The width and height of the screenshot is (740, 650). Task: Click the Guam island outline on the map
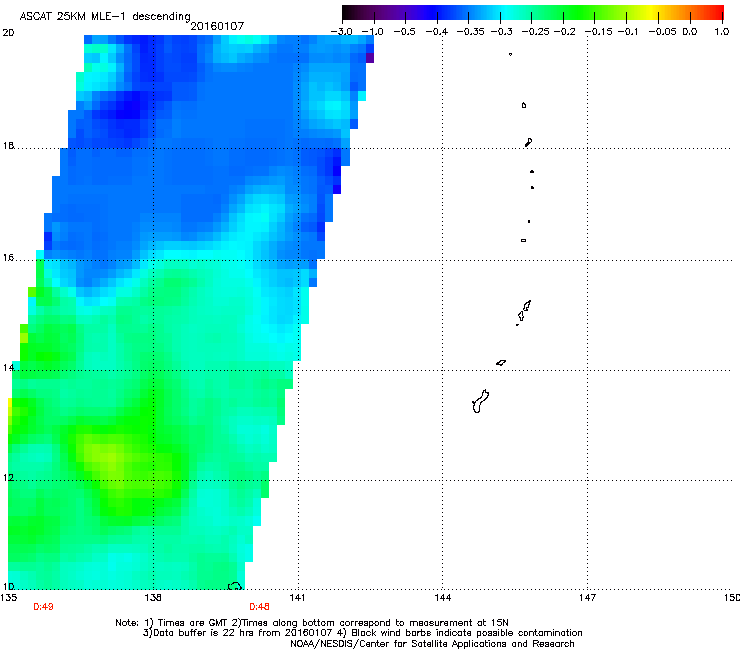480,401
